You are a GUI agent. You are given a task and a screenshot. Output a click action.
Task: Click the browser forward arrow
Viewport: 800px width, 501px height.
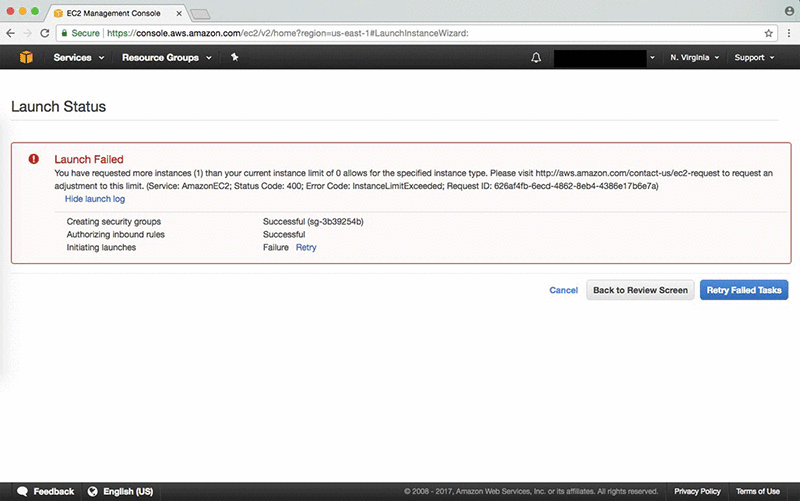pyautogui.click(x=28, y=33)
